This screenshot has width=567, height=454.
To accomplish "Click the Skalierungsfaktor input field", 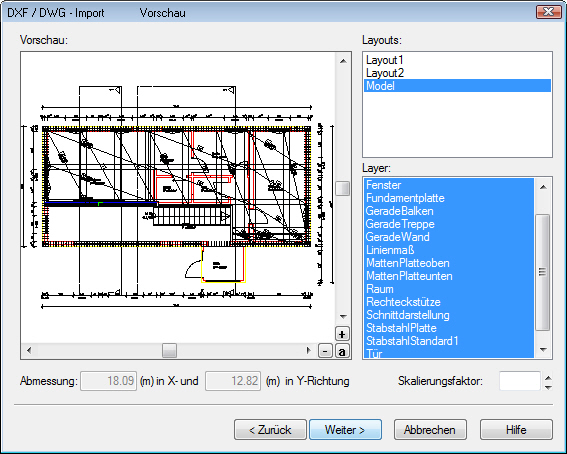I will pyautogui.click(x=520, y=381).
